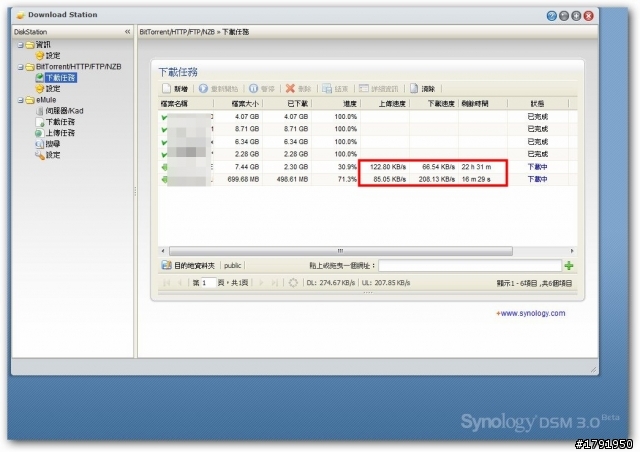Sort by the 檔案大小 column header
Viewport: 640px width, 452px height.
238,104
